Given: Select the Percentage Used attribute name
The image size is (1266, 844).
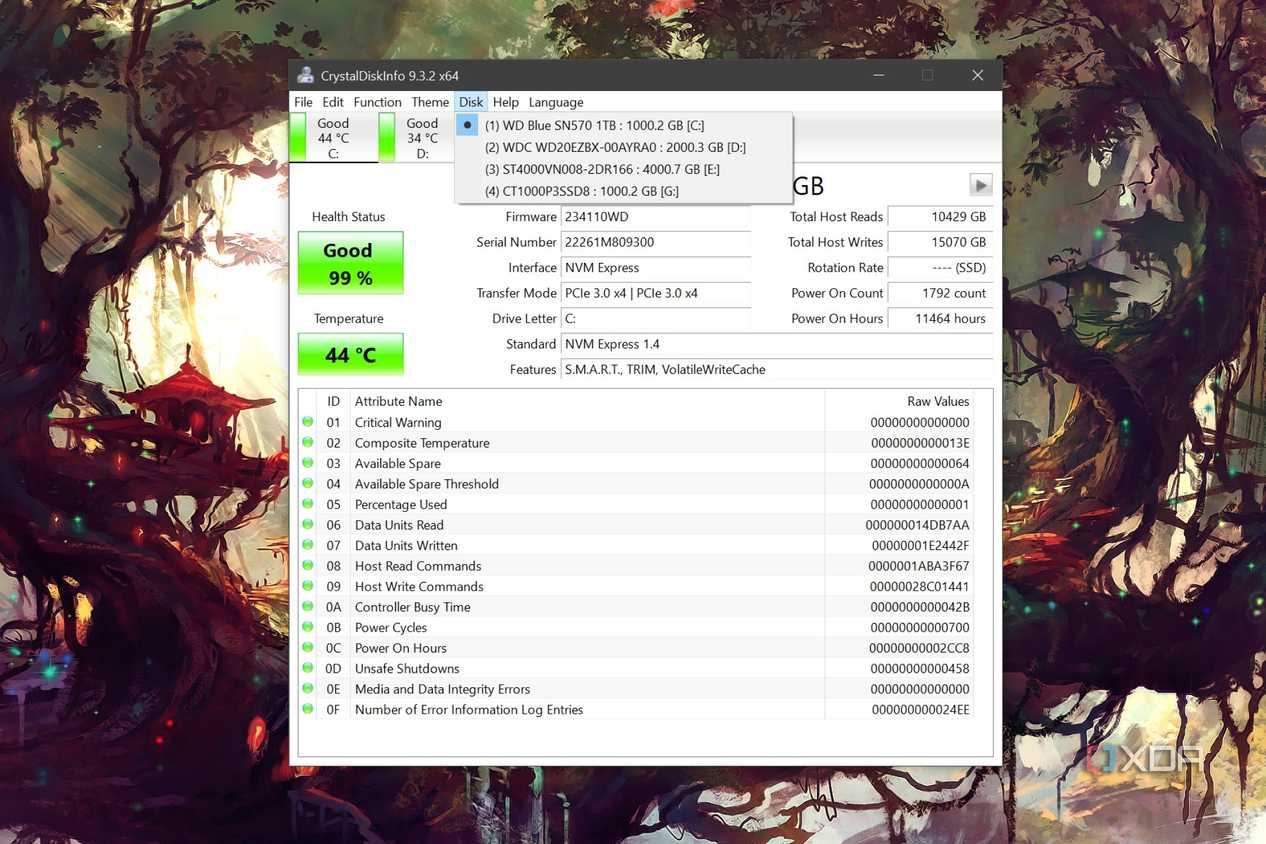Looking at the screenshot, I should click(x=401, y=505).
